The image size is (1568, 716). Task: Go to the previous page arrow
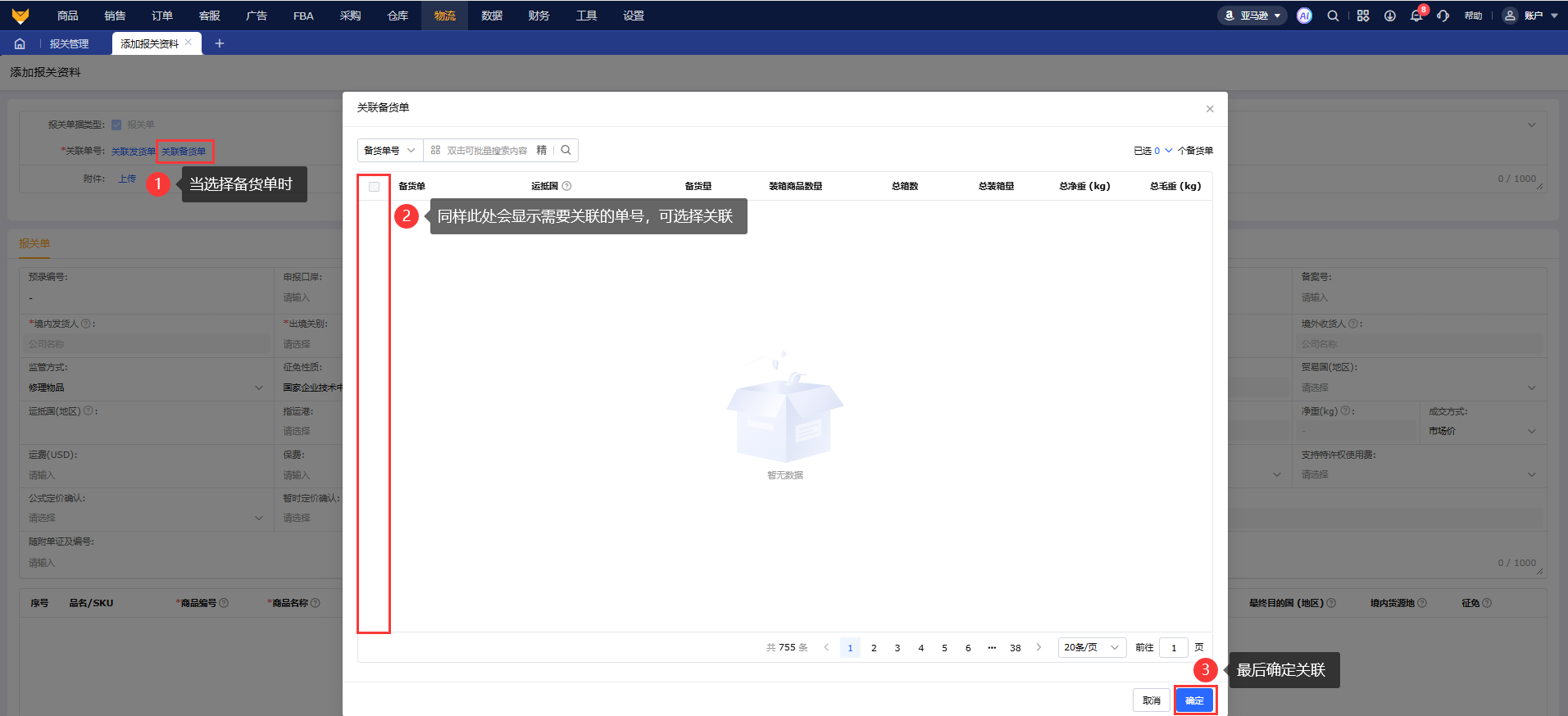[x=826, y=647]
